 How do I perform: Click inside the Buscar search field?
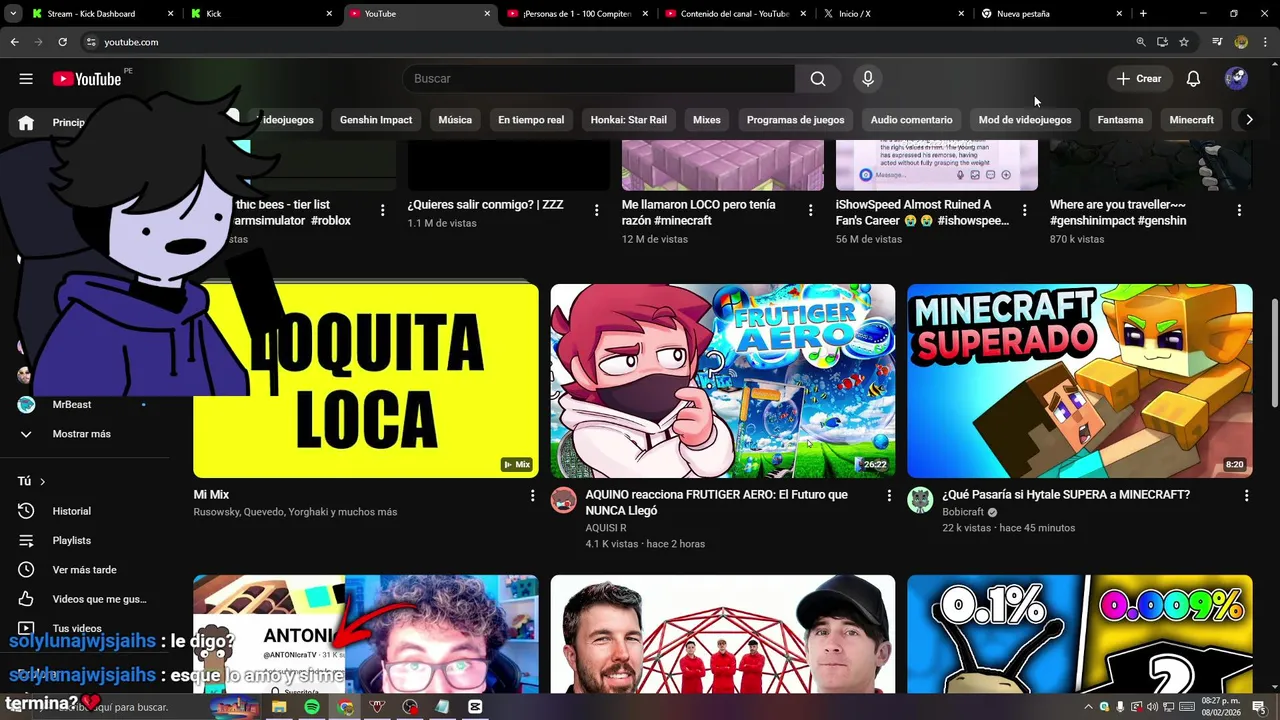(x=598, y=79)
